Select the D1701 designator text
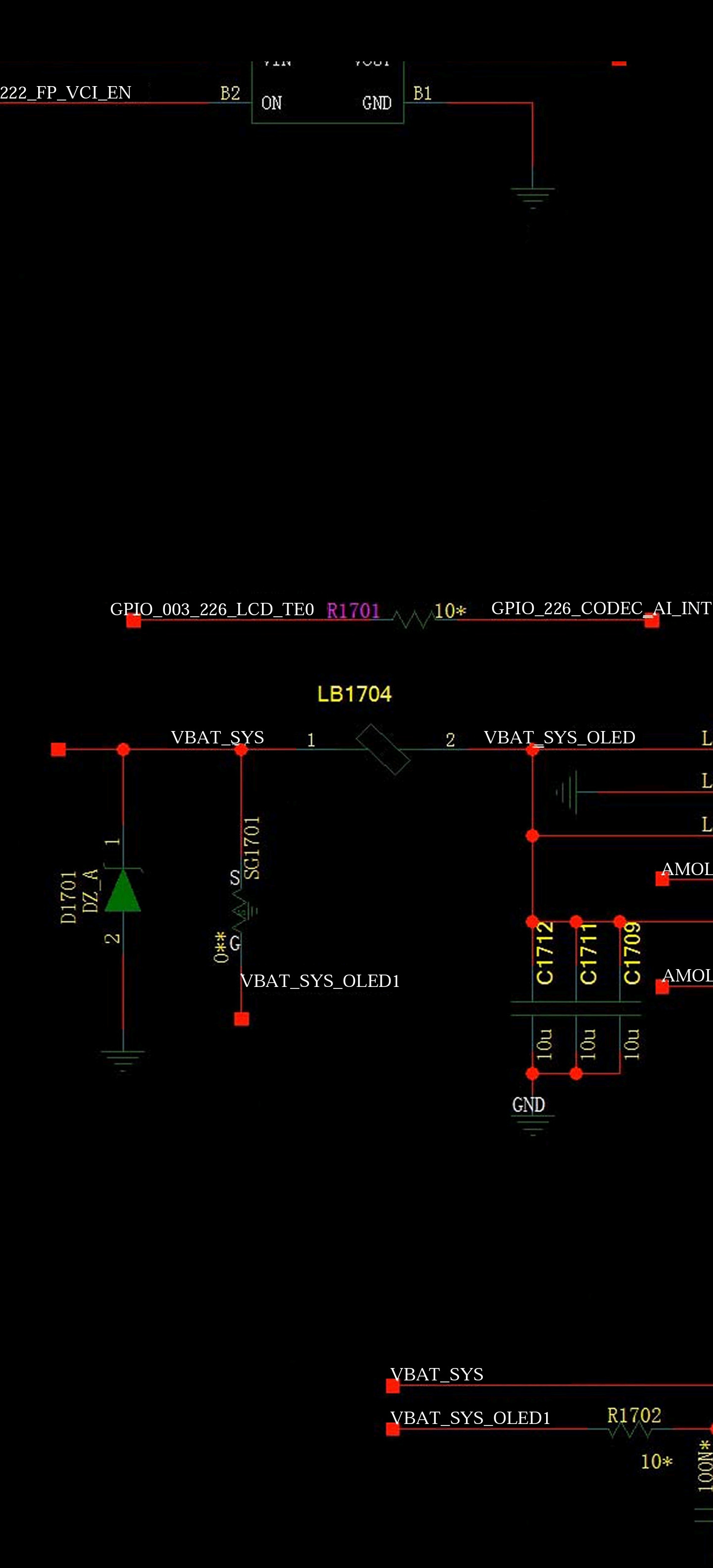This screenshot has height=1568, width=713. click(68, 897)
